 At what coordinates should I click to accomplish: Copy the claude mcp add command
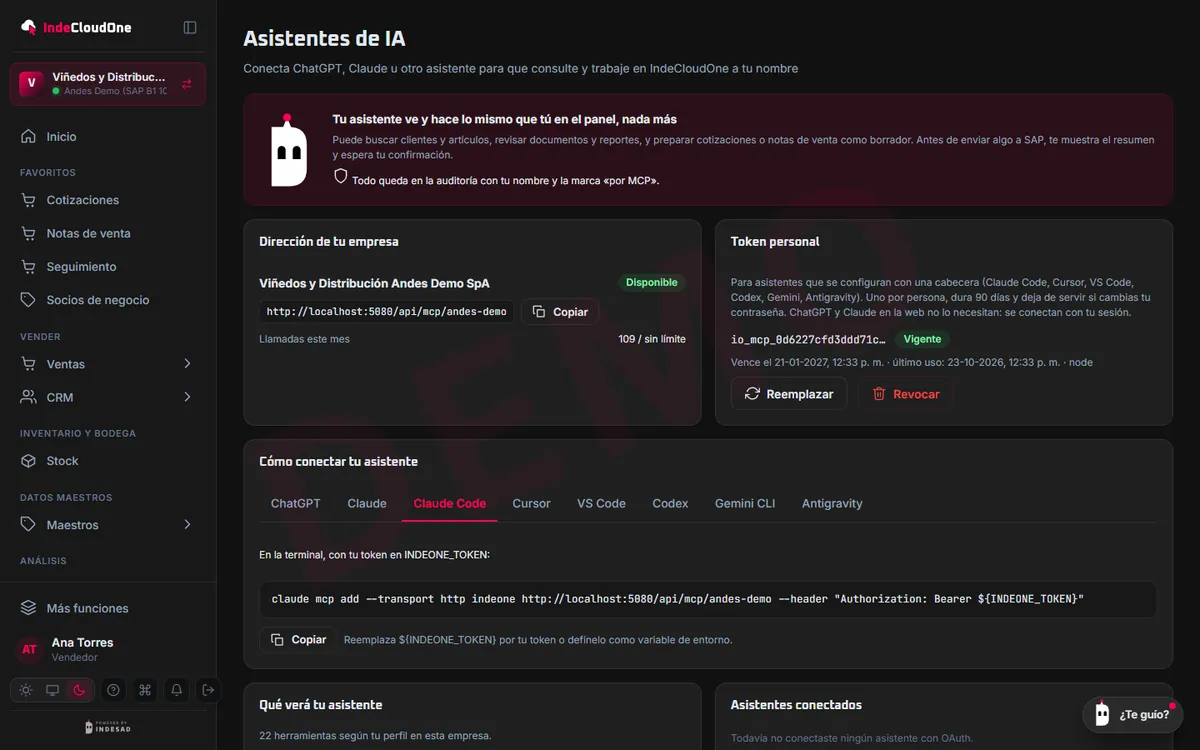[x=298, y=639]
